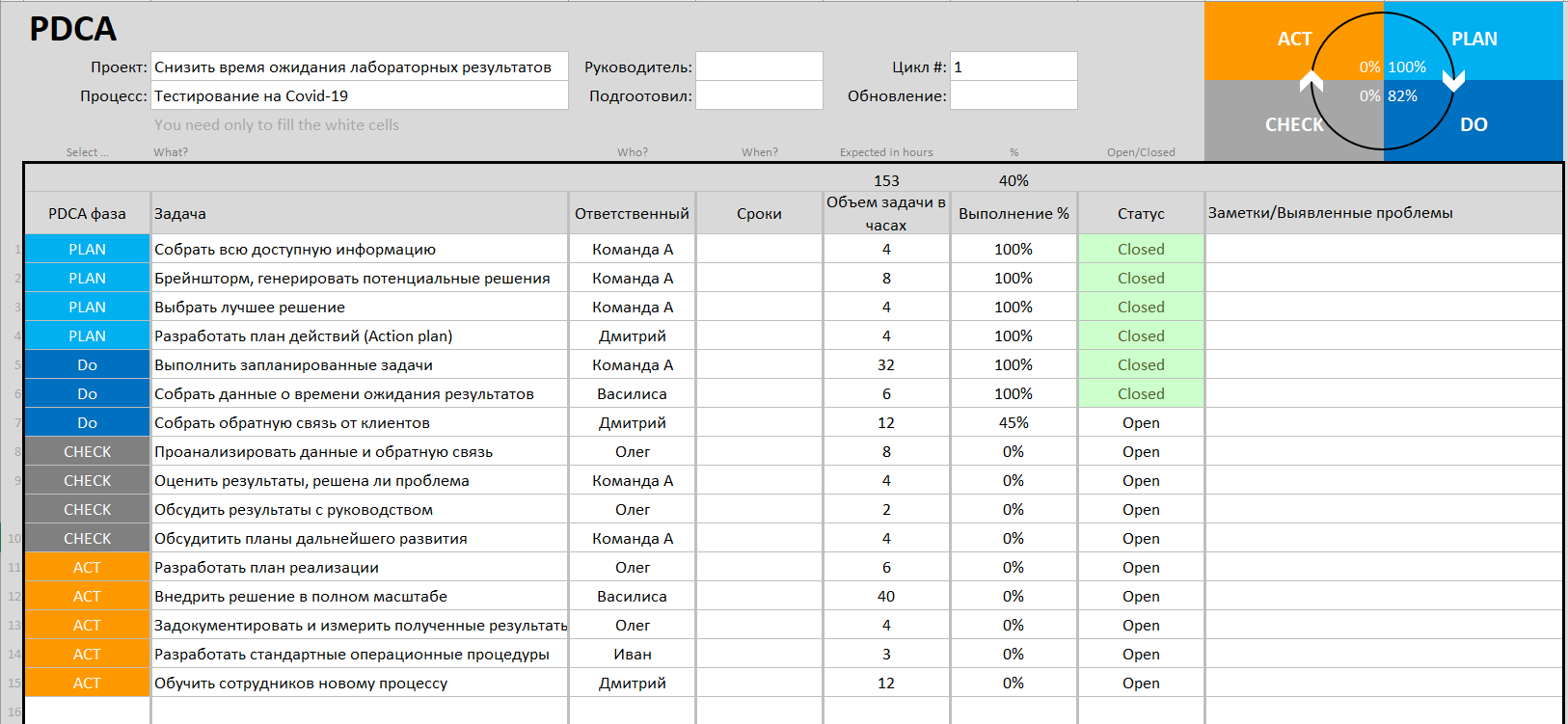Click the 100% value inside the cycle diagram
The image size is (1568, 724).
click(1407, 67)
